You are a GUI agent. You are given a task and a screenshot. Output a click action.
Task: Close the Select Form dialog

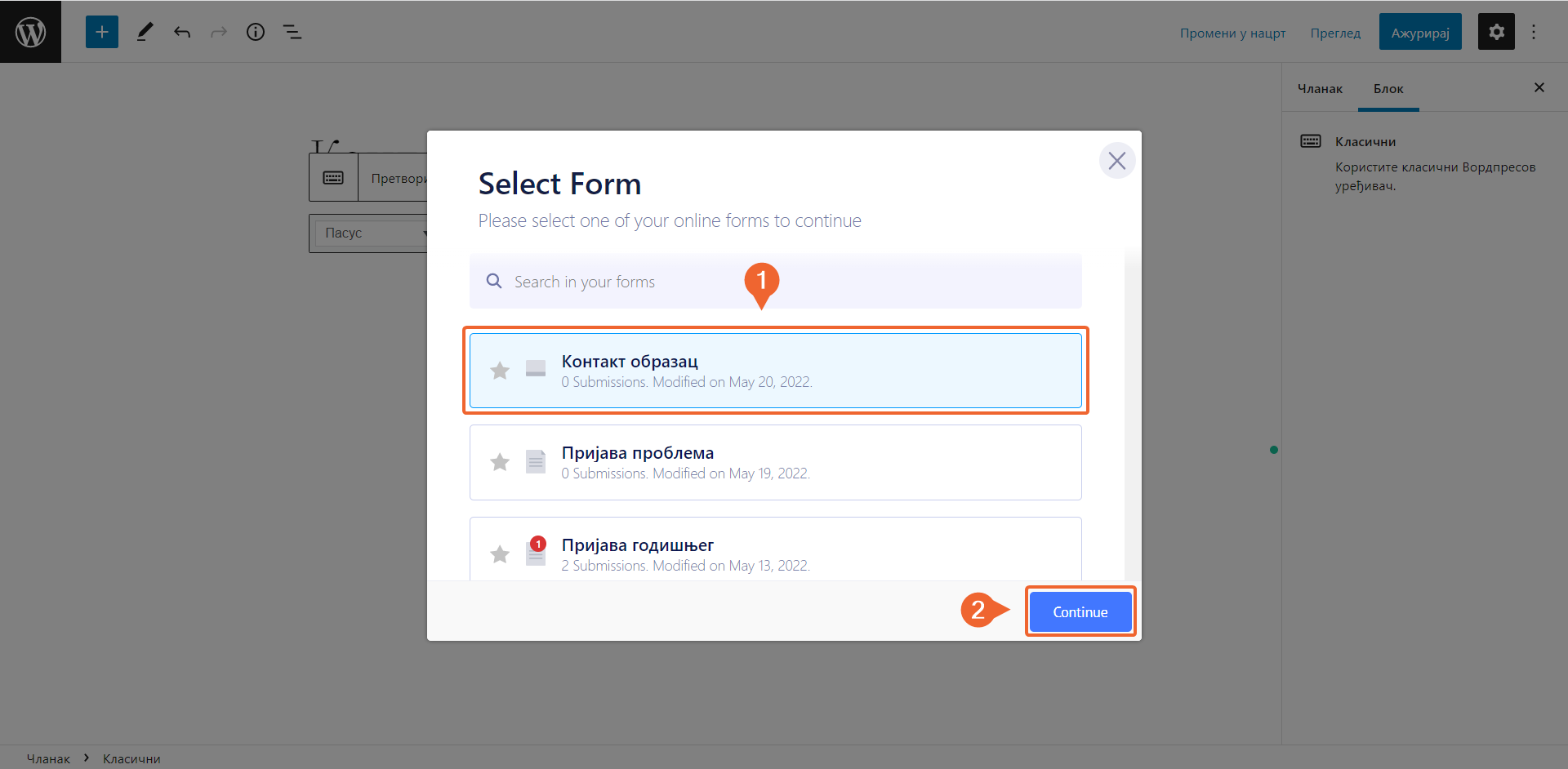(1117, 161)
